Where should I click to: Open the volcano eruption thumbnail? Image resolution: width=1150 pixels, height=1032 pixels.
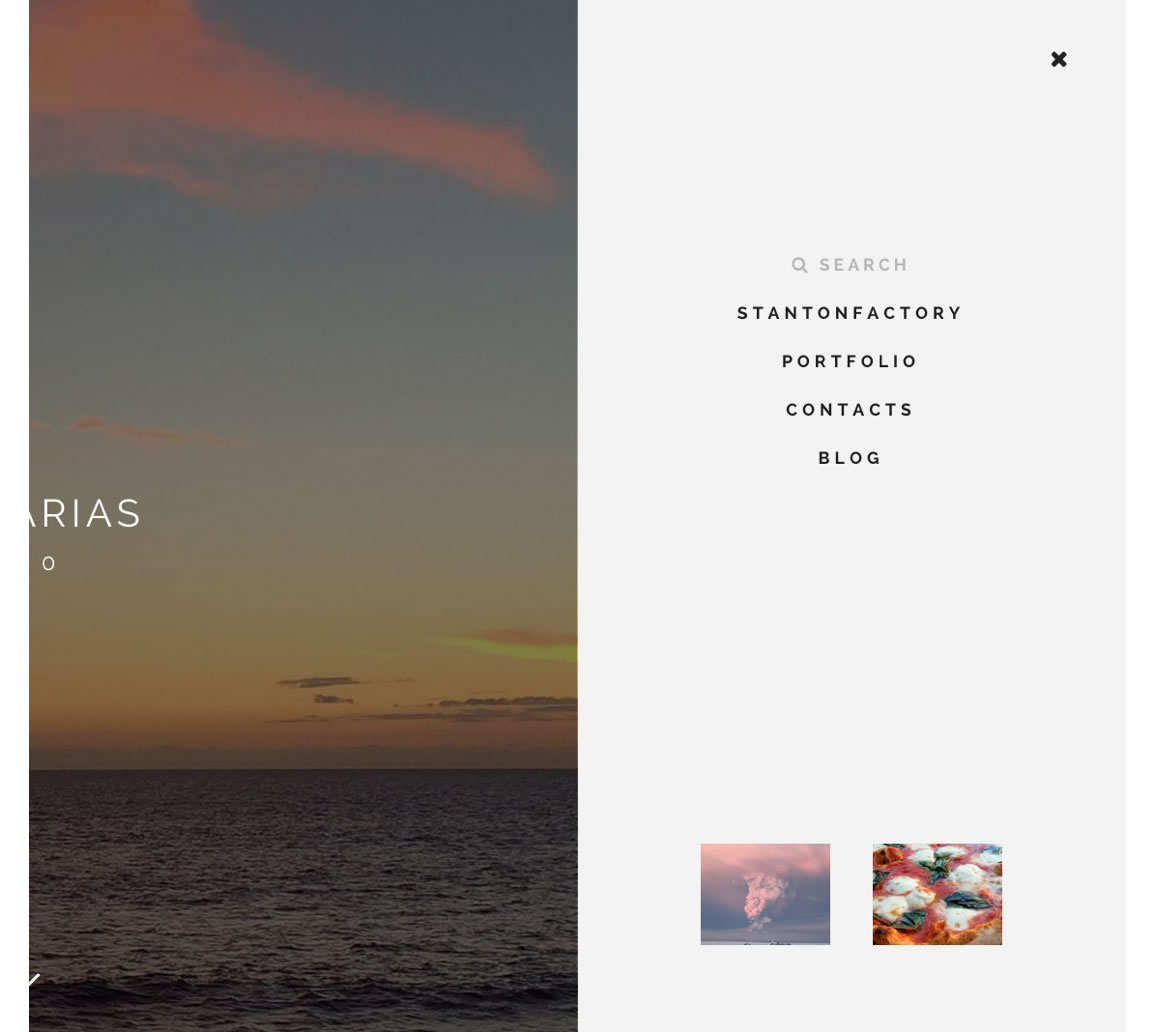pos(765,894)
